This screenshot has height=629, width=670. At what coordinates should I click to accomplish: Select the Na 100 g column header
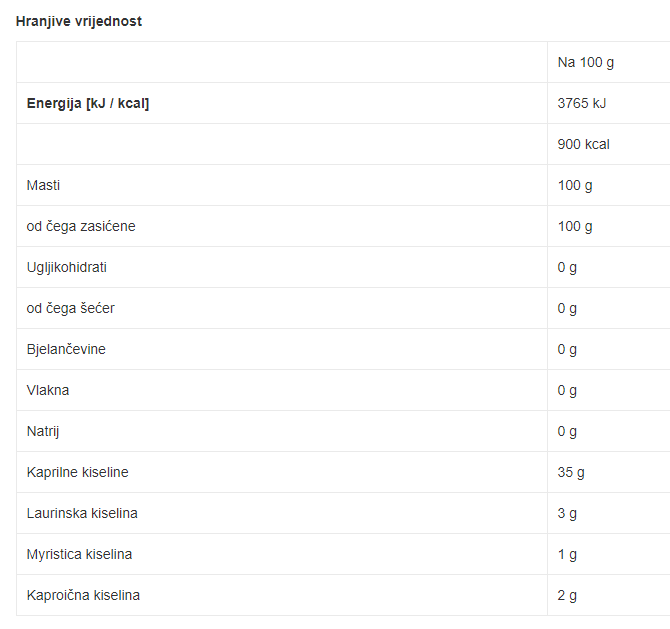click(585, 62)
